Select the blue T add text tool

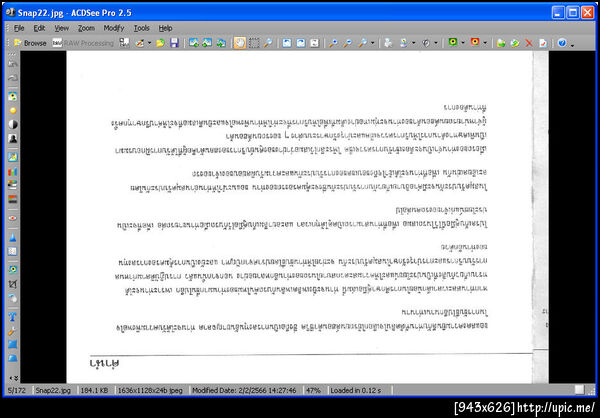[x=13, y=317]
